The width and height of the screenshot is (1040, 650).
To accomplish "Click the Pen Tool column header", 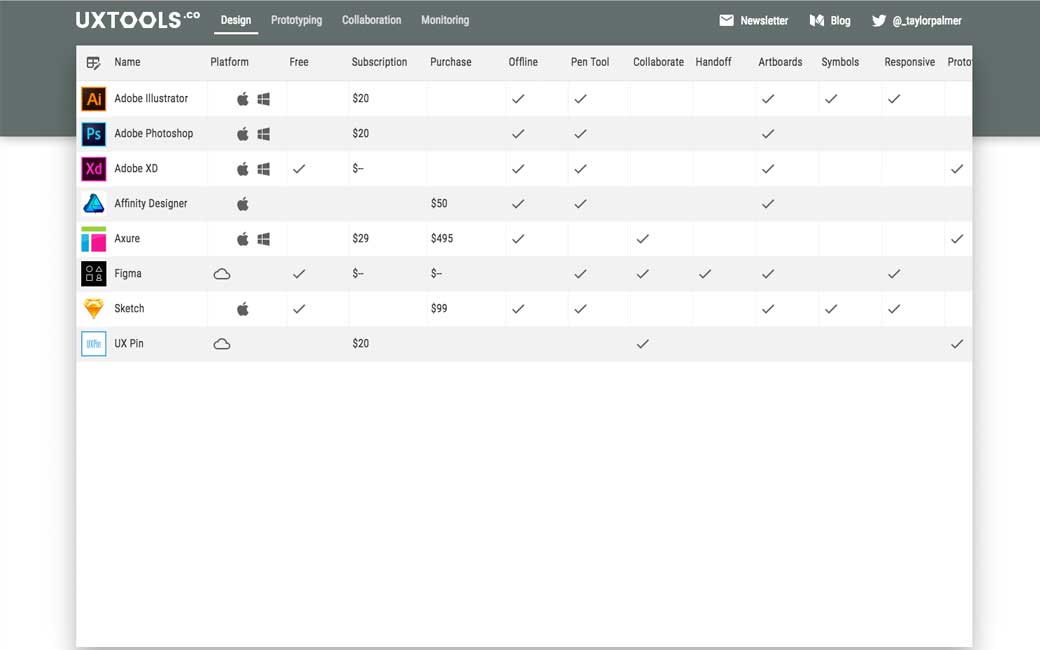I will point(590,62).
